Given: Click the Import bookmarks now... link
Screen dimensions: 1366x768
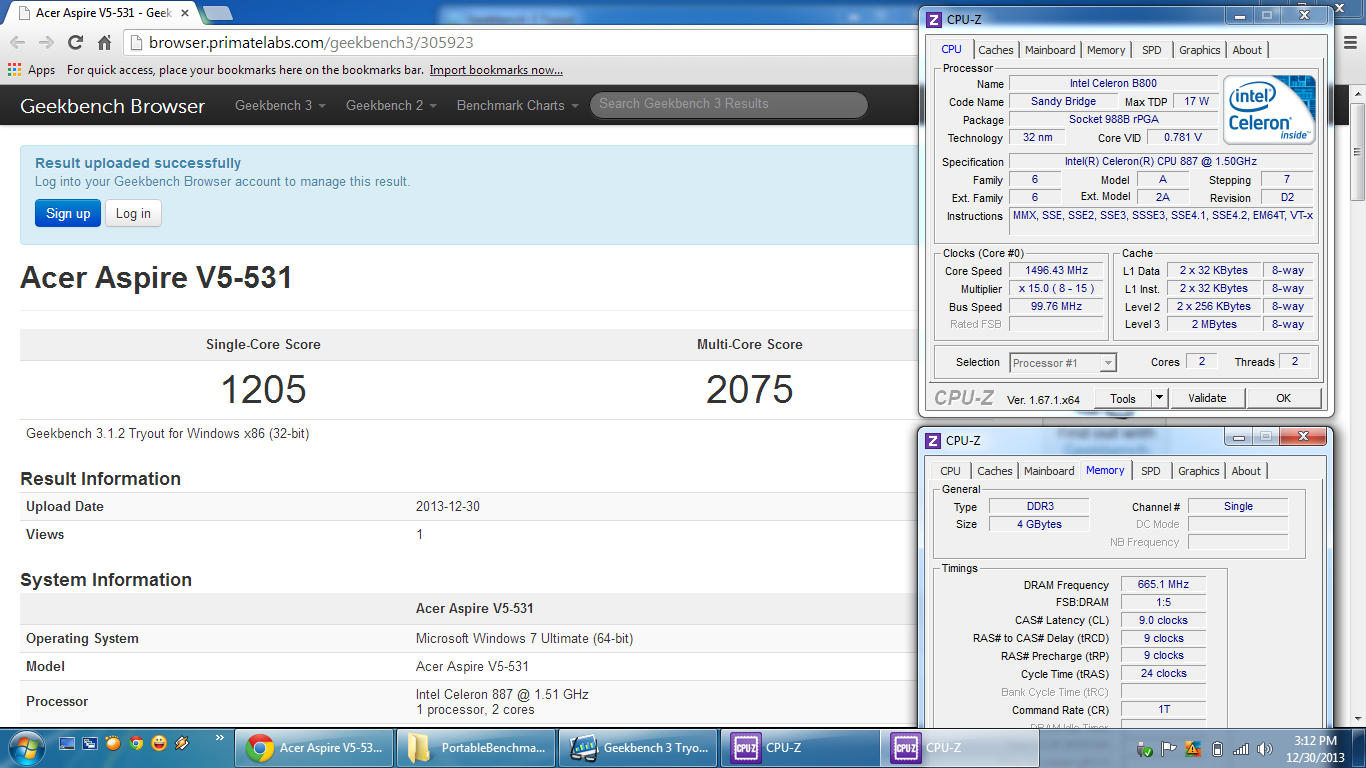Looking at the screenshot, I should (x=496, y=70).
